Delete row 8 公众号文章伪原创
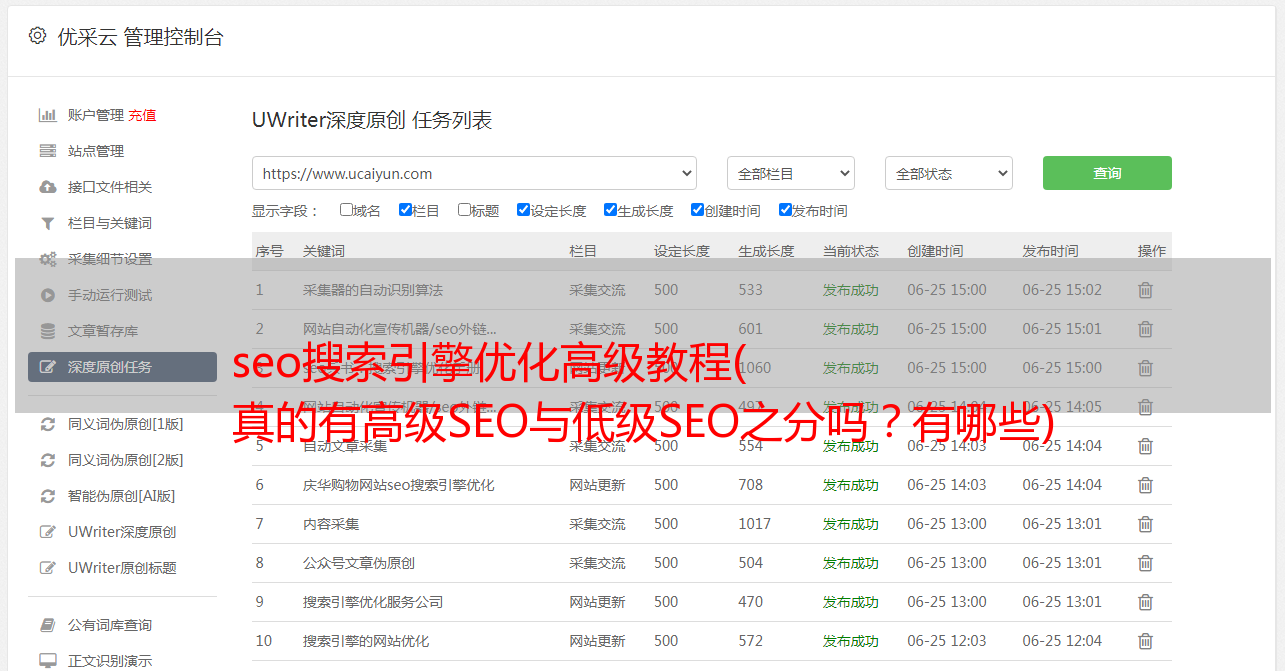Screen dimensions: 1285x671 (1146, 563)
